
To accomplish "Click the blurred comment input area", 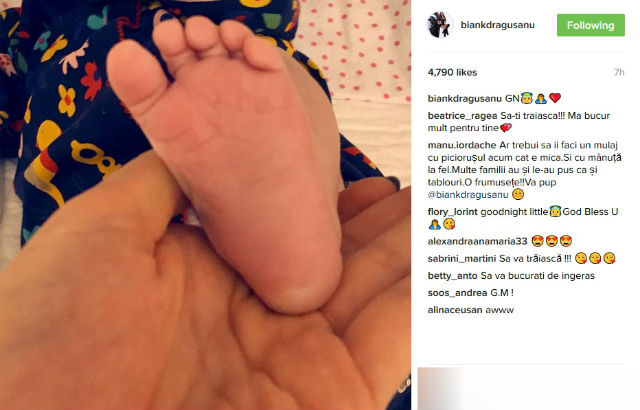I will (521, 388).
